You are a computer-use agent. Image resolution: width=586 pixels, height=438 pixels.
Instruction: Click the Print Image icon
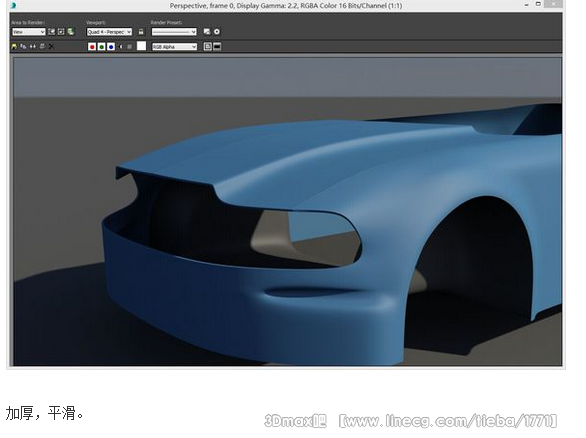click(x=42, y=46)
